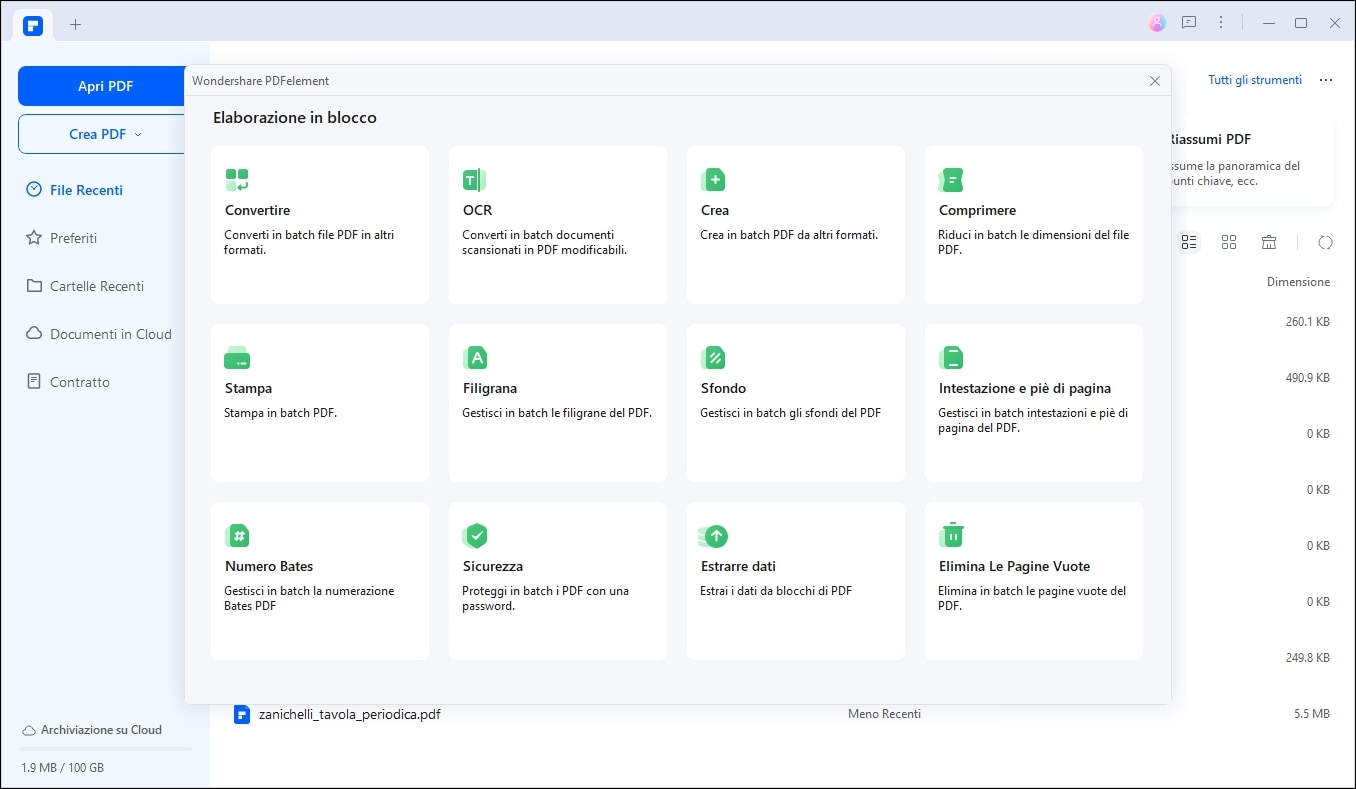
Task: Click the cloud storage icon
Action: coord(29,730)
